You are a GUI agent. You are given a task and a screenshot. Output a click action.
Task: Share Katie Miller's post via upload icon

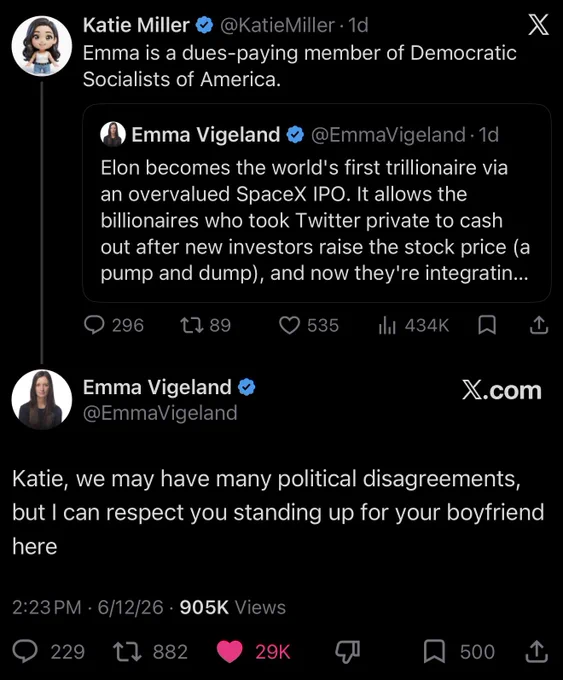(x=539, y=325)
